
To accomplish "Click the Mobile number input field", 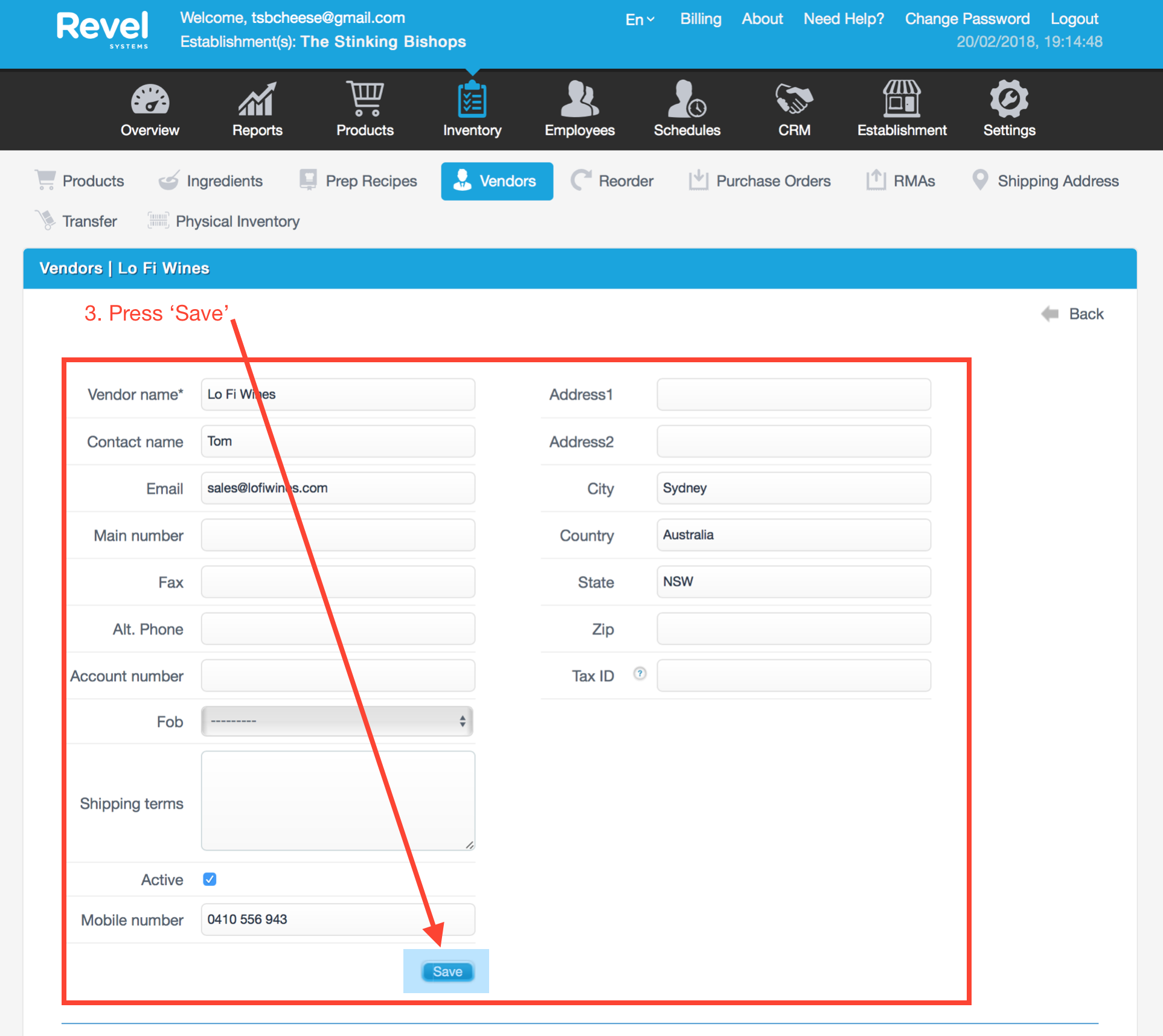I will click(338, 919).
